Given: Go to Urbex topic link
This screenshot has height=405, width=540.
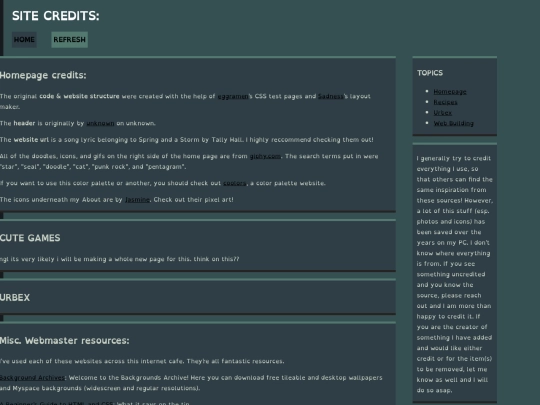Looking at the screenshot, I should coord(443,113).
